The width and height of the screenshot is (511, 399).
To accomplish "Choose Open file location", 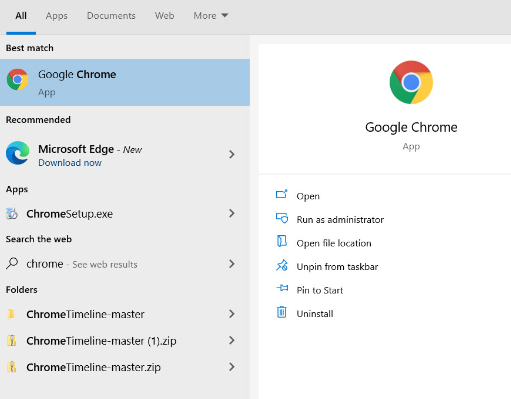I will point(334,243).
